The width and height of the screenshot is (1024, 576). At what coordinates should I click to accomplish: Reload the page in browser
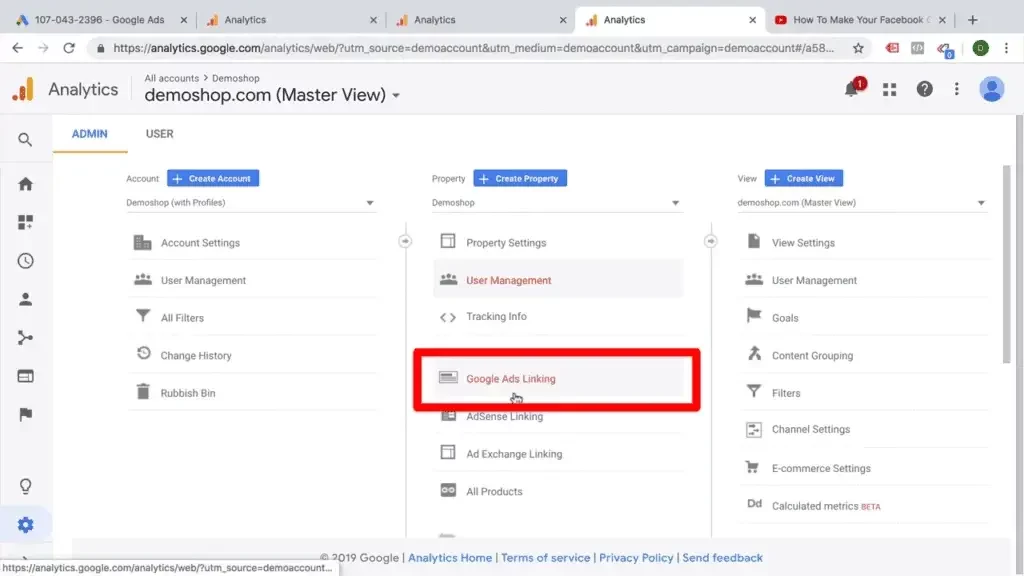(69, 48)
